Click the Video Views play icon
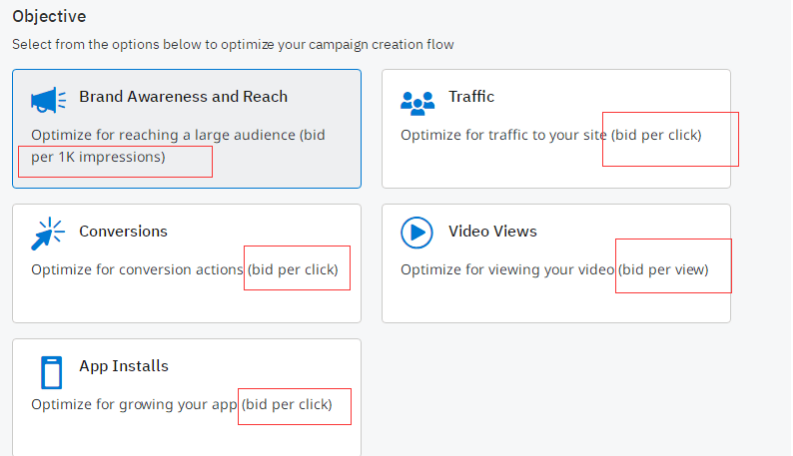Image resolution: width=793 pixels, height=456 pixels. (x=416, y=233)
